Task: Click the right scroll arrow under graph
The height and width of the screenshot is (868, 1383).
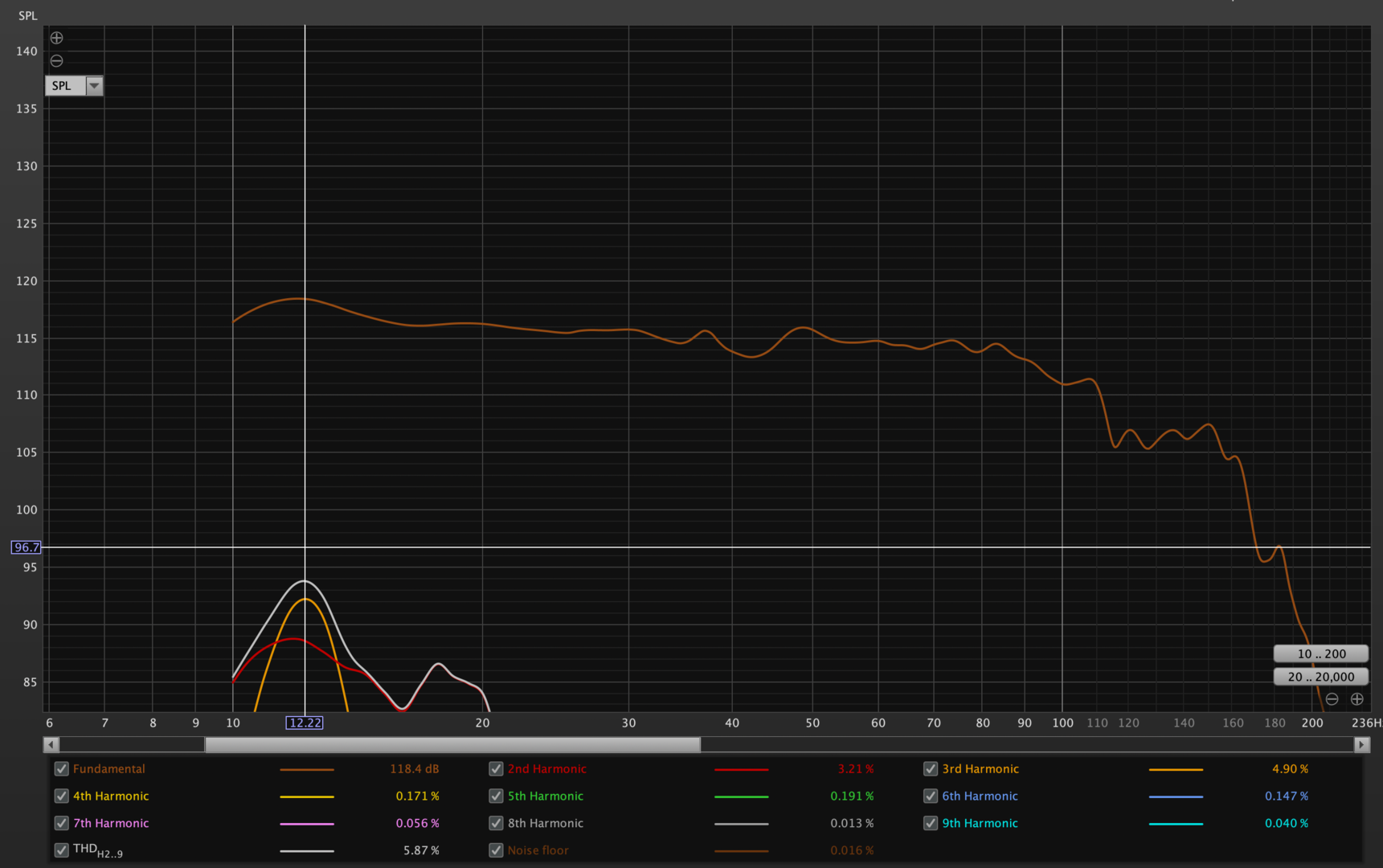Action: (1361, 745)
